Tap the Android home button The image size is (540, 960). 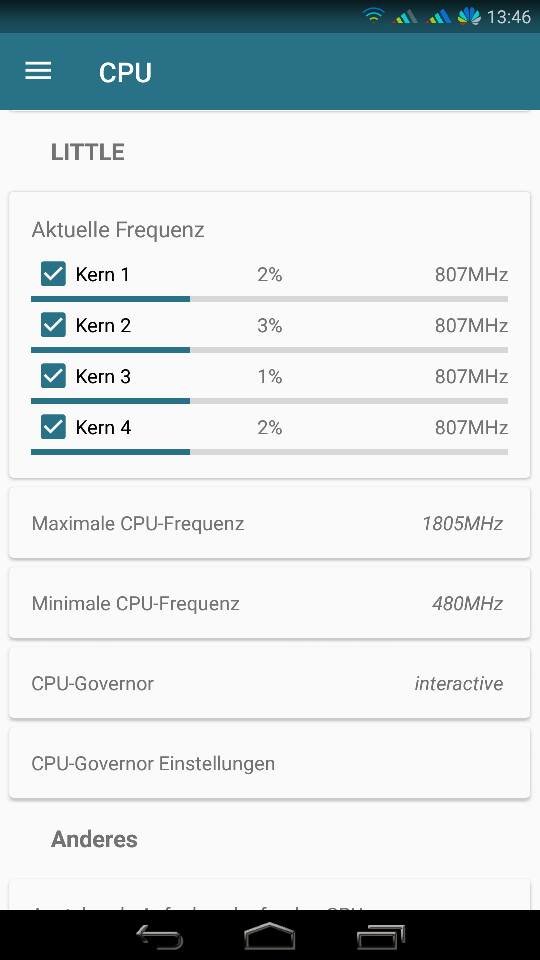pos(269,937)
